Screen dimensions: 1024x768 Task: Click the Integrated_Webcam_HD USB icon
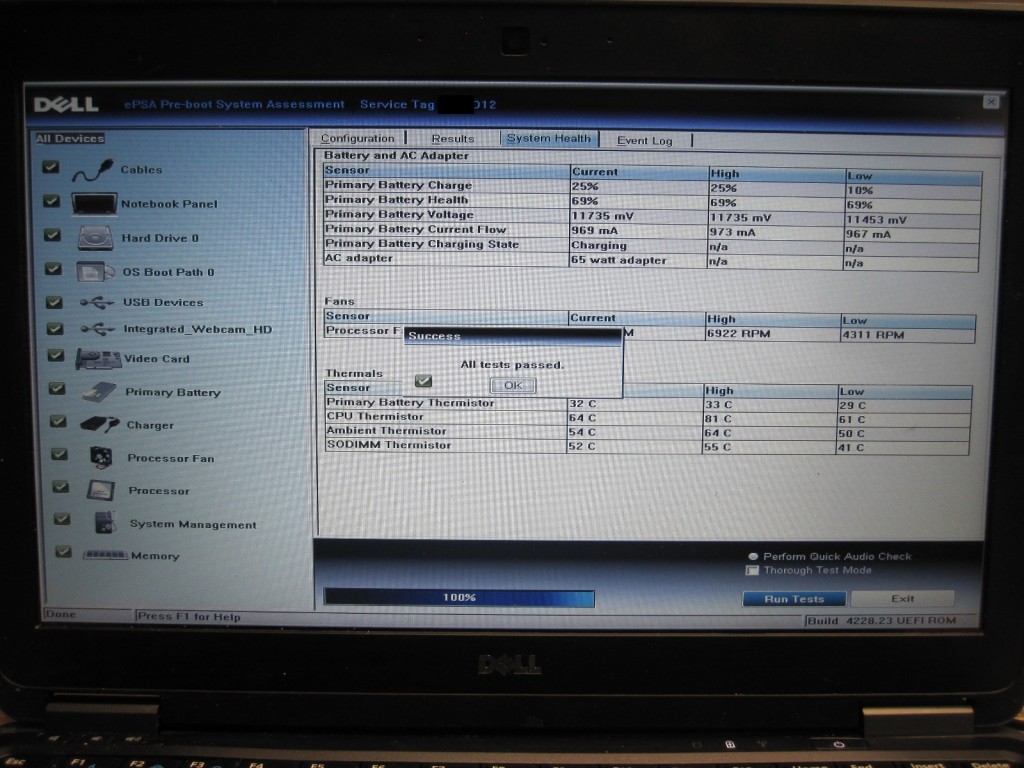coord(97,329)
